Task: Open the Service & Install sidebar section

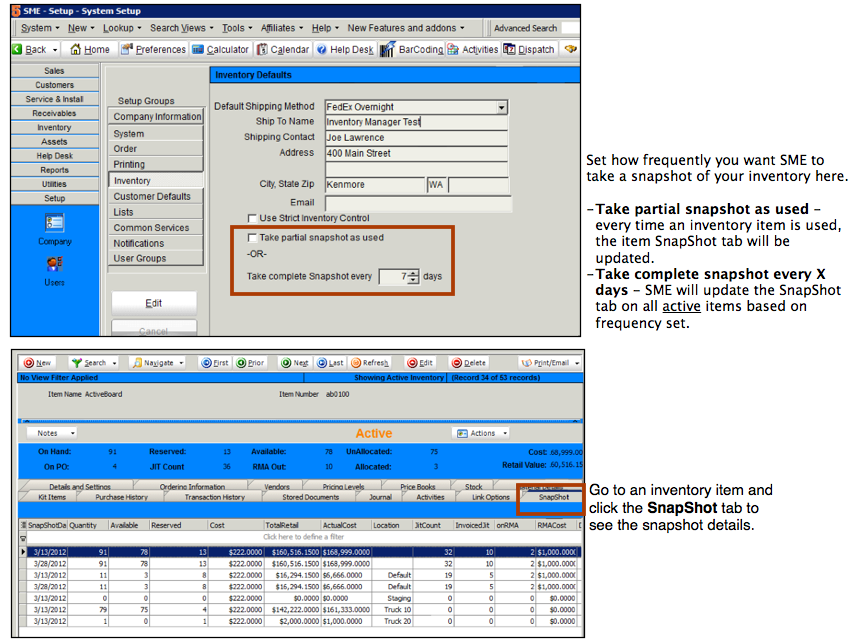Action: tap(54, 99)
